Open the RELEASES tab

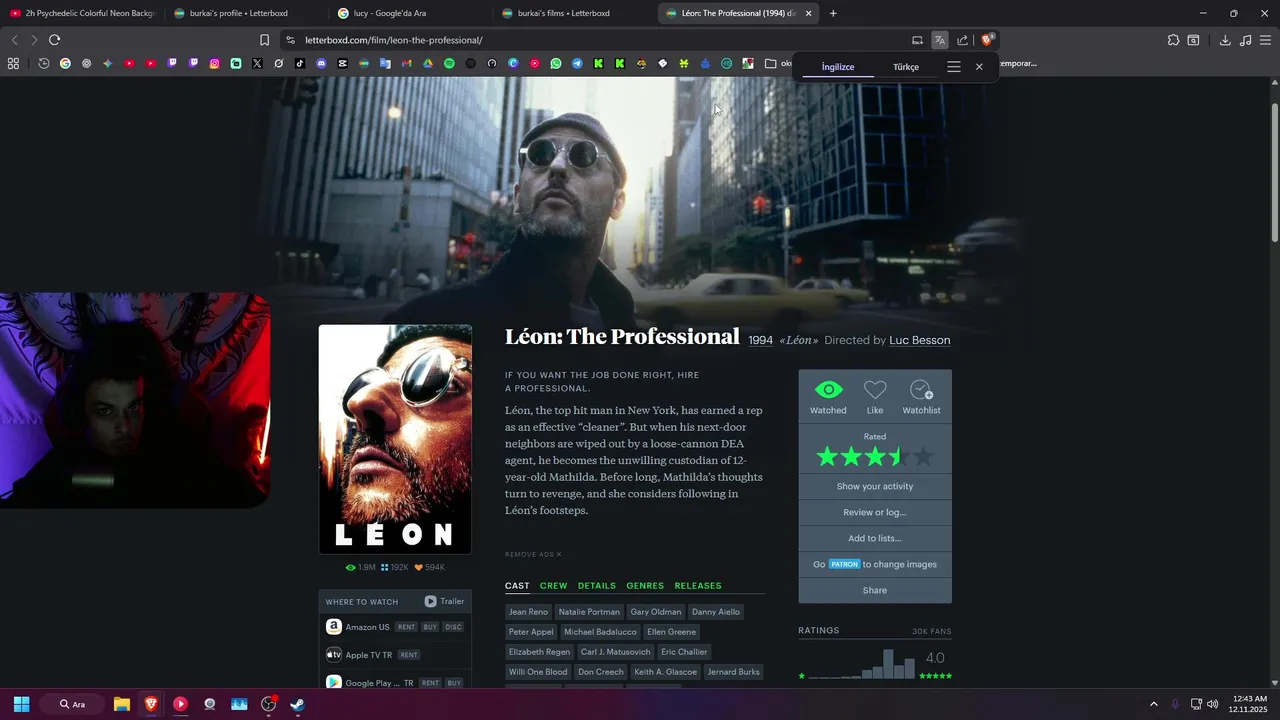(x=698, y=586)
